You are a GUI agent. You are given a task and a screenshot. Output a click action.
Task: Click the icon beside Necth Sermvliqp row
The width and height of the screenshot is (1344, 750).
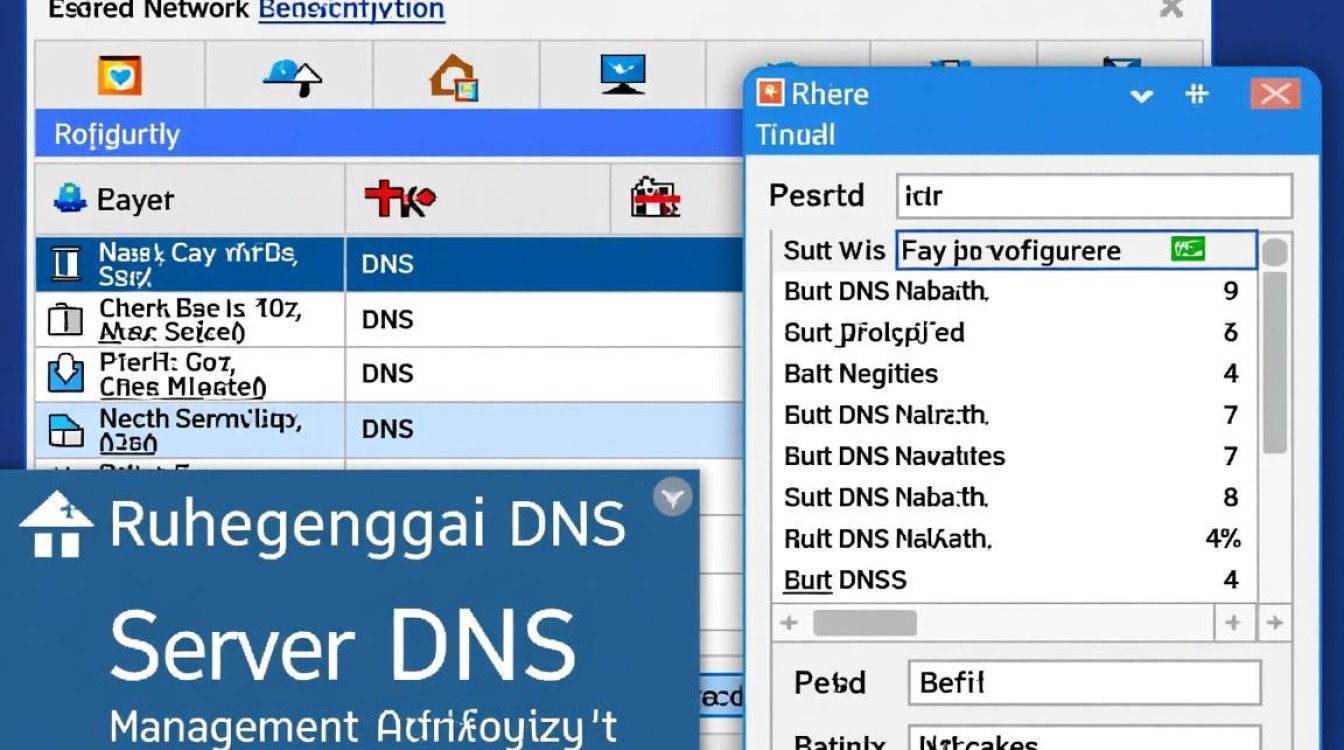pyautogui.click(x=65, y=429)
